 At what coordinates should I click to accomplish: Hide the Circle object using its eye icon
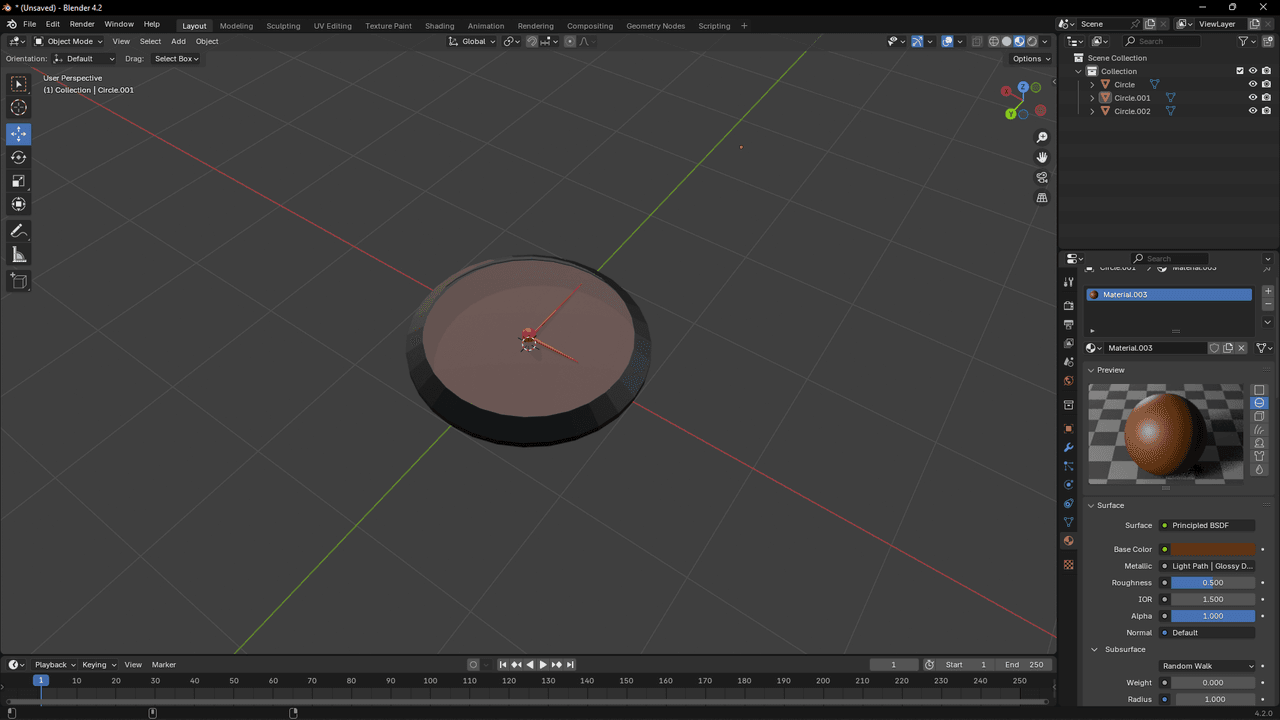pyautogui.click(x=1252, y=84)
